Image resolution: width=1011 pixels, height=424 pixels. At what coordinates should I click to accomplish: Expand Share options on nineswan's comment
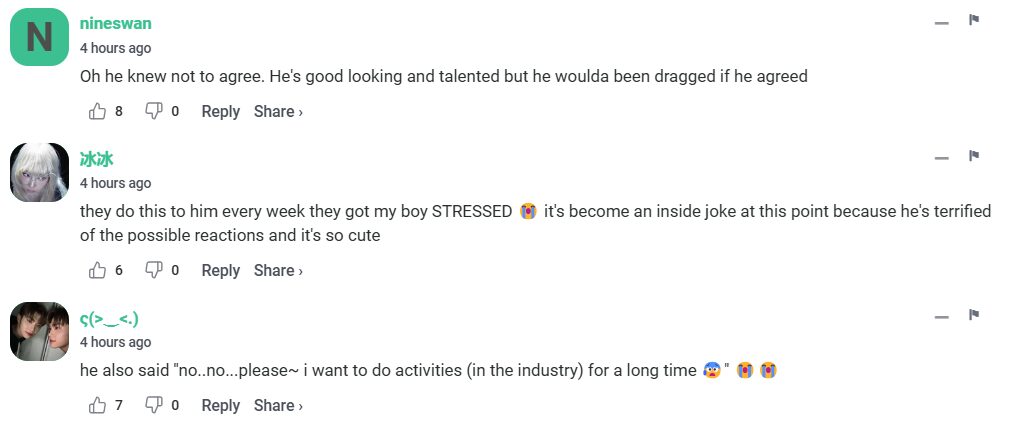click(278, 111)
